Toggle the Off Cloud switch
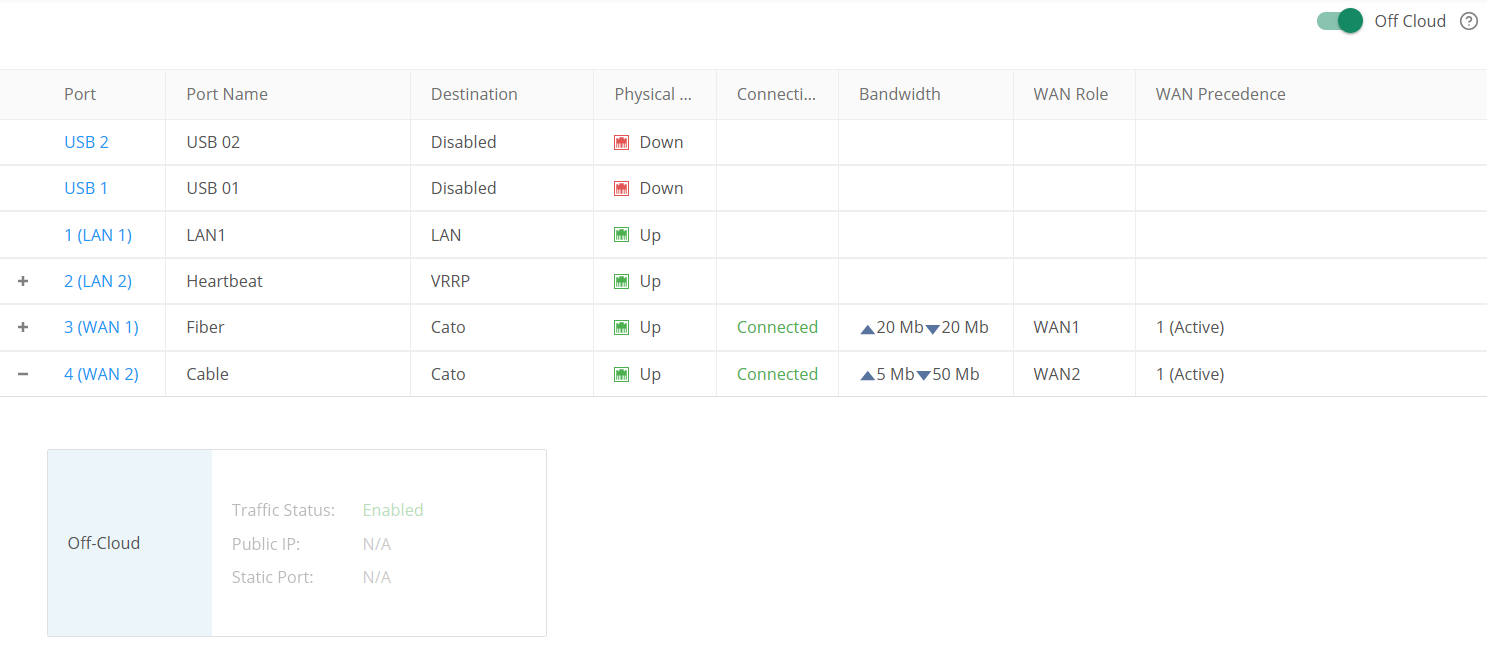This screenshot has height=652, width=1487. [x=1339, y=21]
